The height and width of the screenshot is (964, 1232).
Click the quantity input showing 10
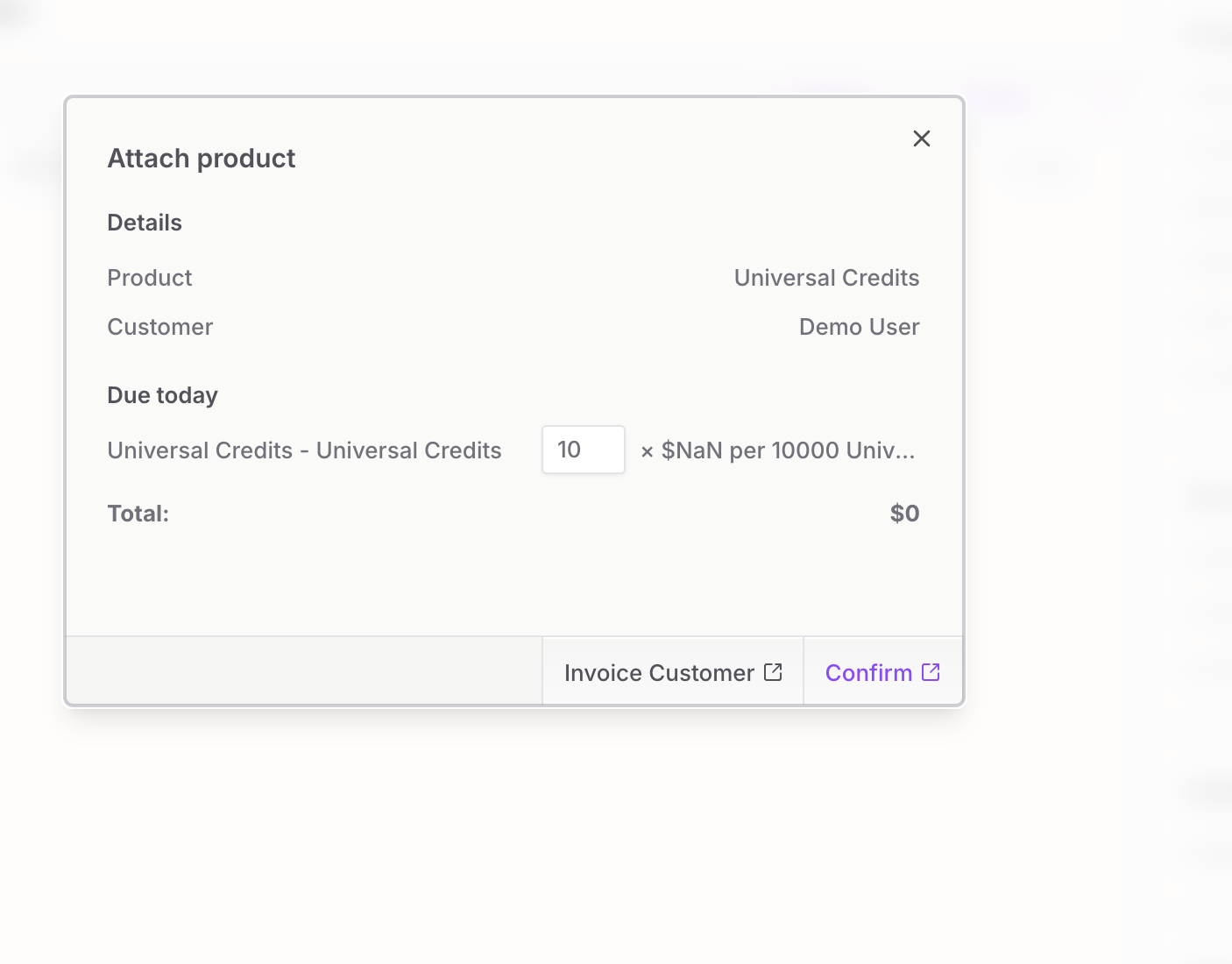tap(583, 450)
